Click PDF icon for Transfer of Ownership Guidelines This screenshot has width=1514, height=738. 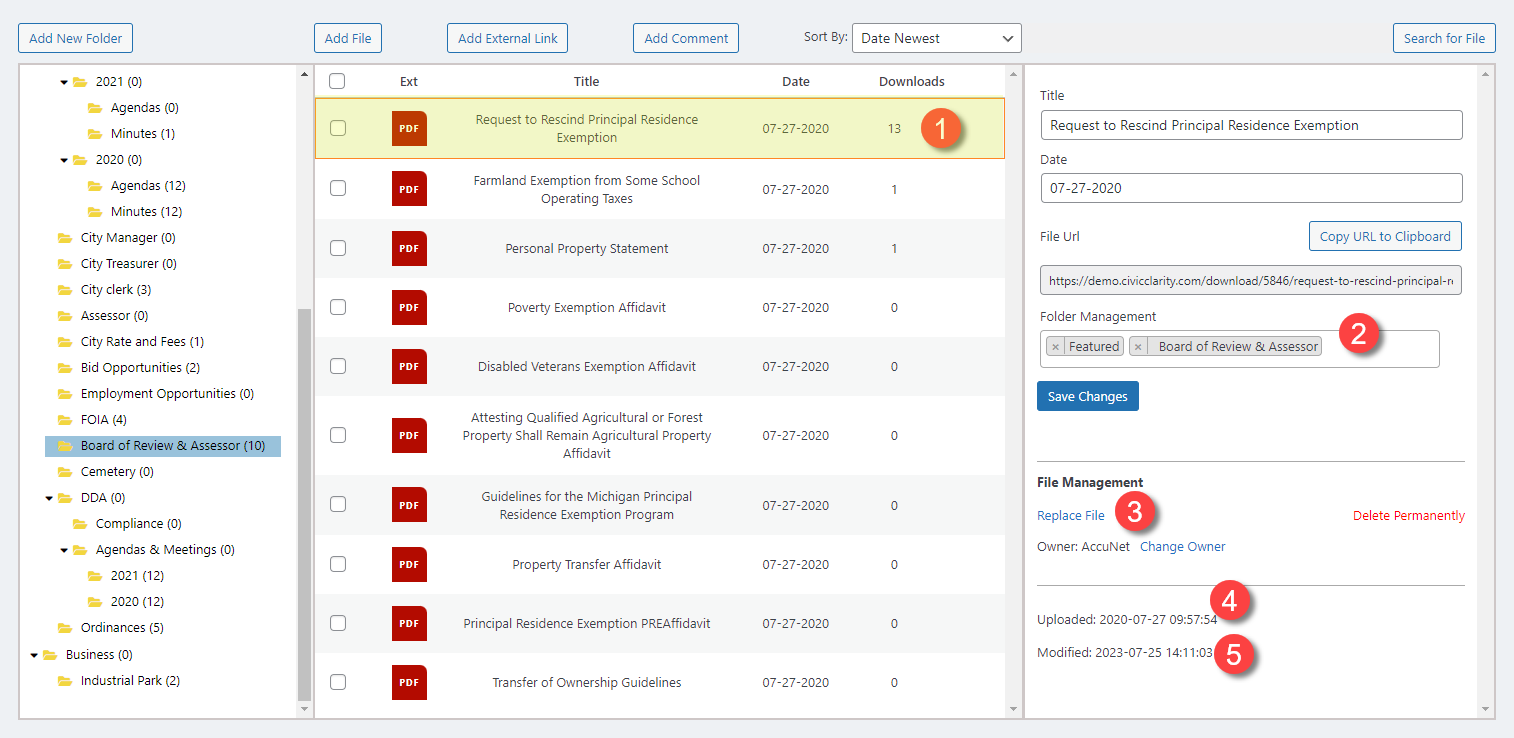pyautogui.click(x=409, y=682)
